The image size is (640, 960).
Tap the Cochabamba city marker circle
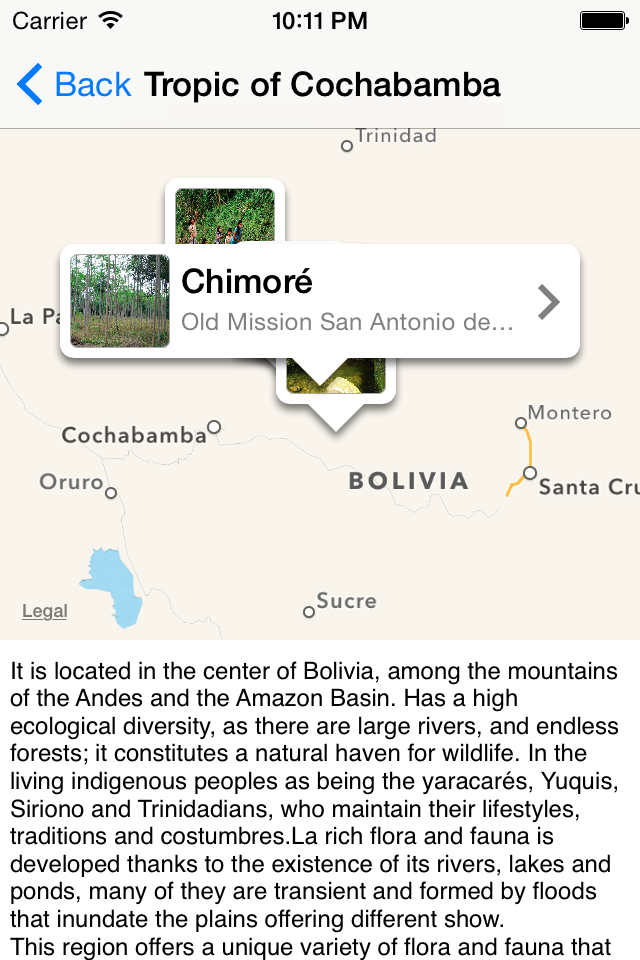(214, 426)
